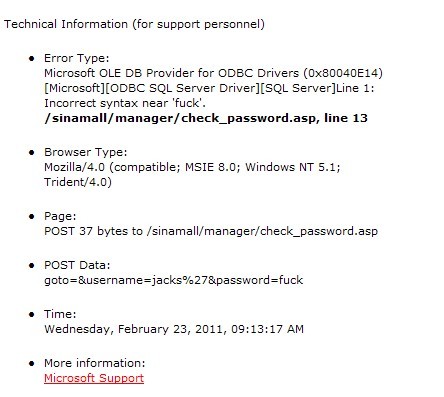Click the ODBC SQL Server Driver line

pyautogui.click(x=209, y=88)
